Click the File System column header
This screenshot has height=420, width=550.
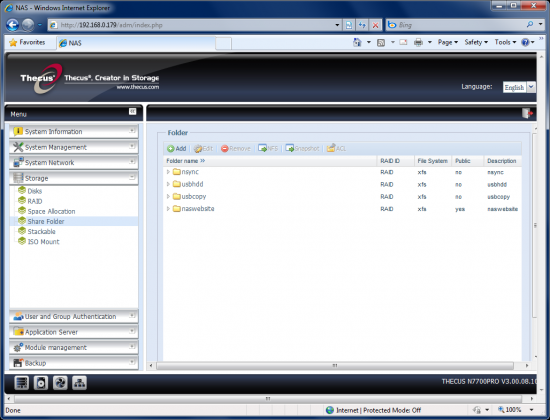[432, 161]
